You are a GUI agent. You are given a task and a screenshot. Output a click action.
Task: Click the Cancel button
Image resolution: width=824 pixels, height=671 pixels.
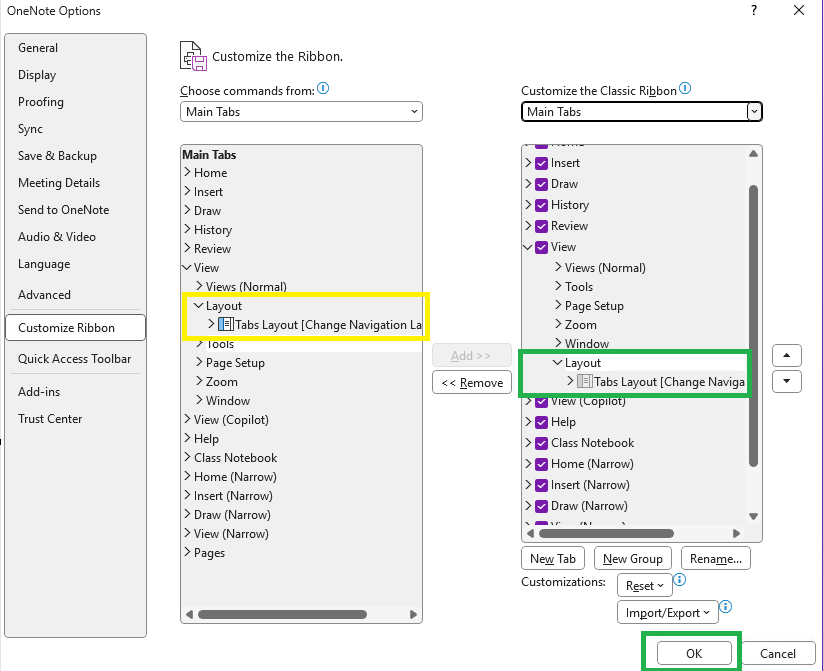[778, 653]
